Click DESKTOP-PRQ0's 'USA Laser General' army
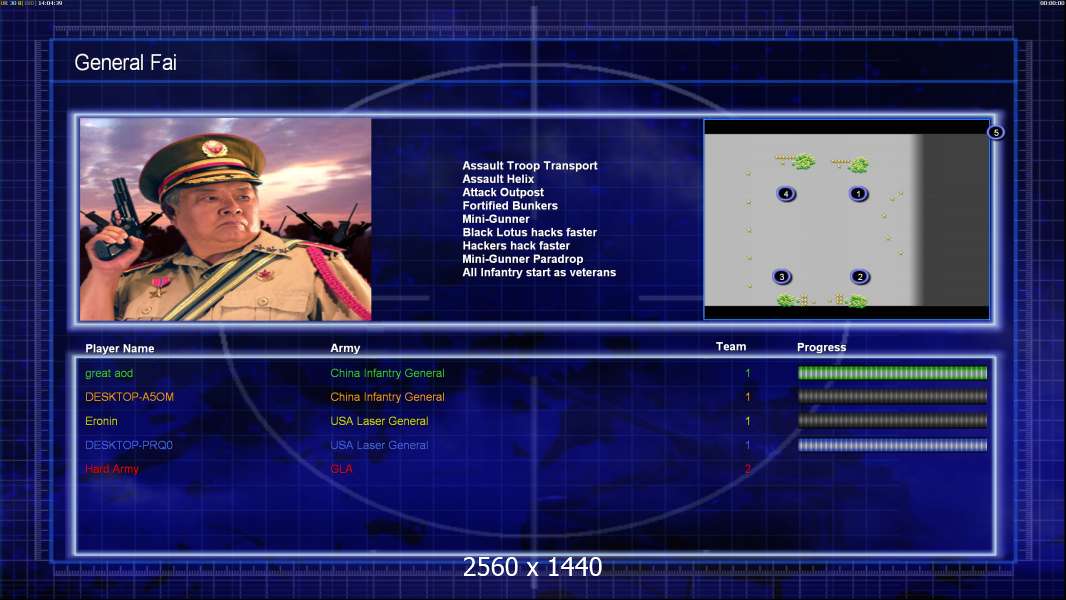Viewport: 1066px width, 600px height. tap(379, 445)
